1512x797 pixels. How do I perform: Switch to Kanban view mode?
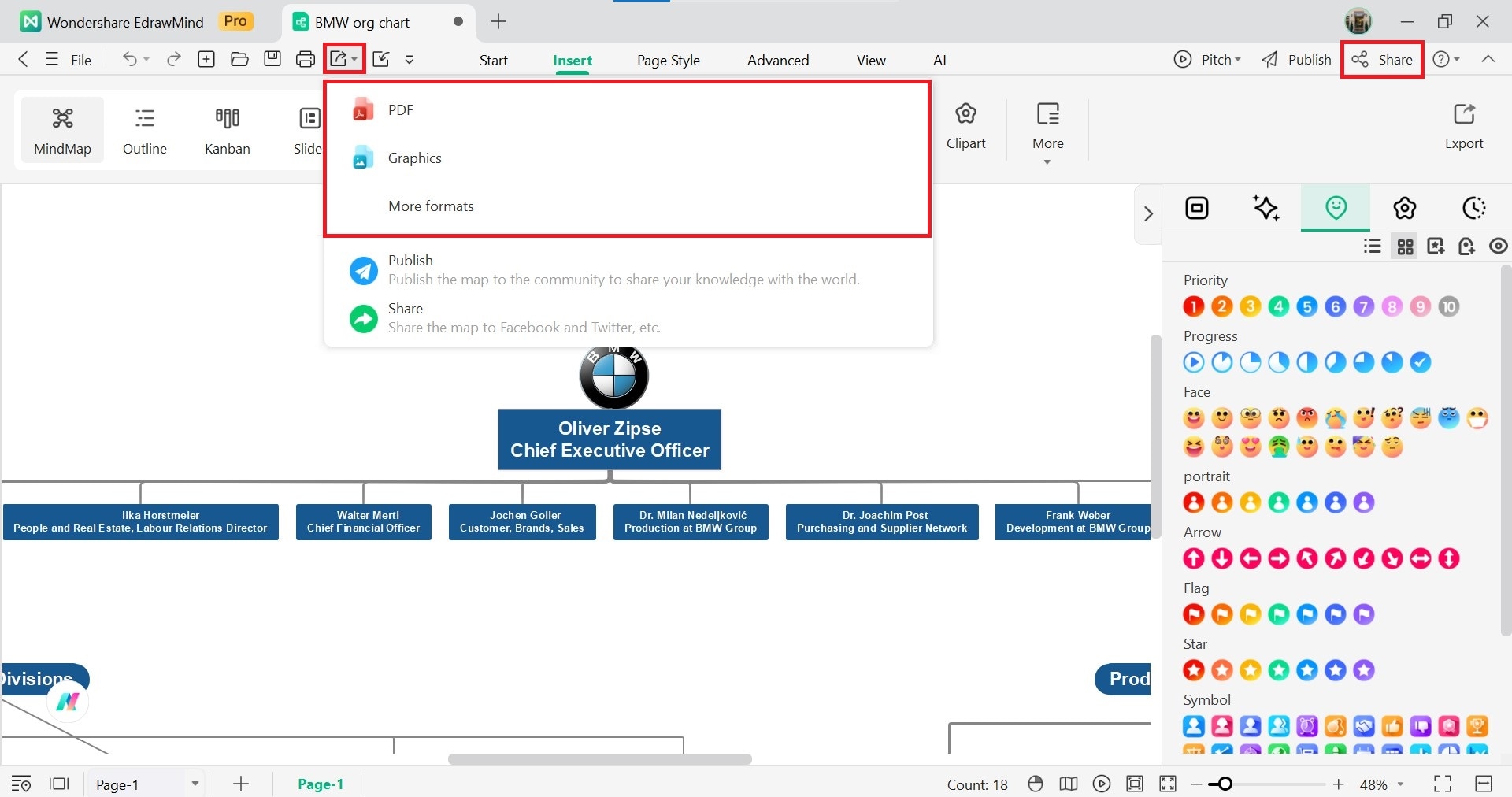coord(228,130)
